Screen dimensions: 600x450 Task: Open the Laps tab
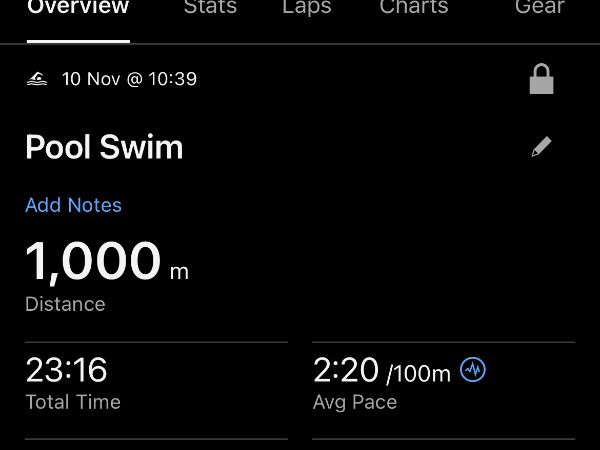(x=308, y=8)
